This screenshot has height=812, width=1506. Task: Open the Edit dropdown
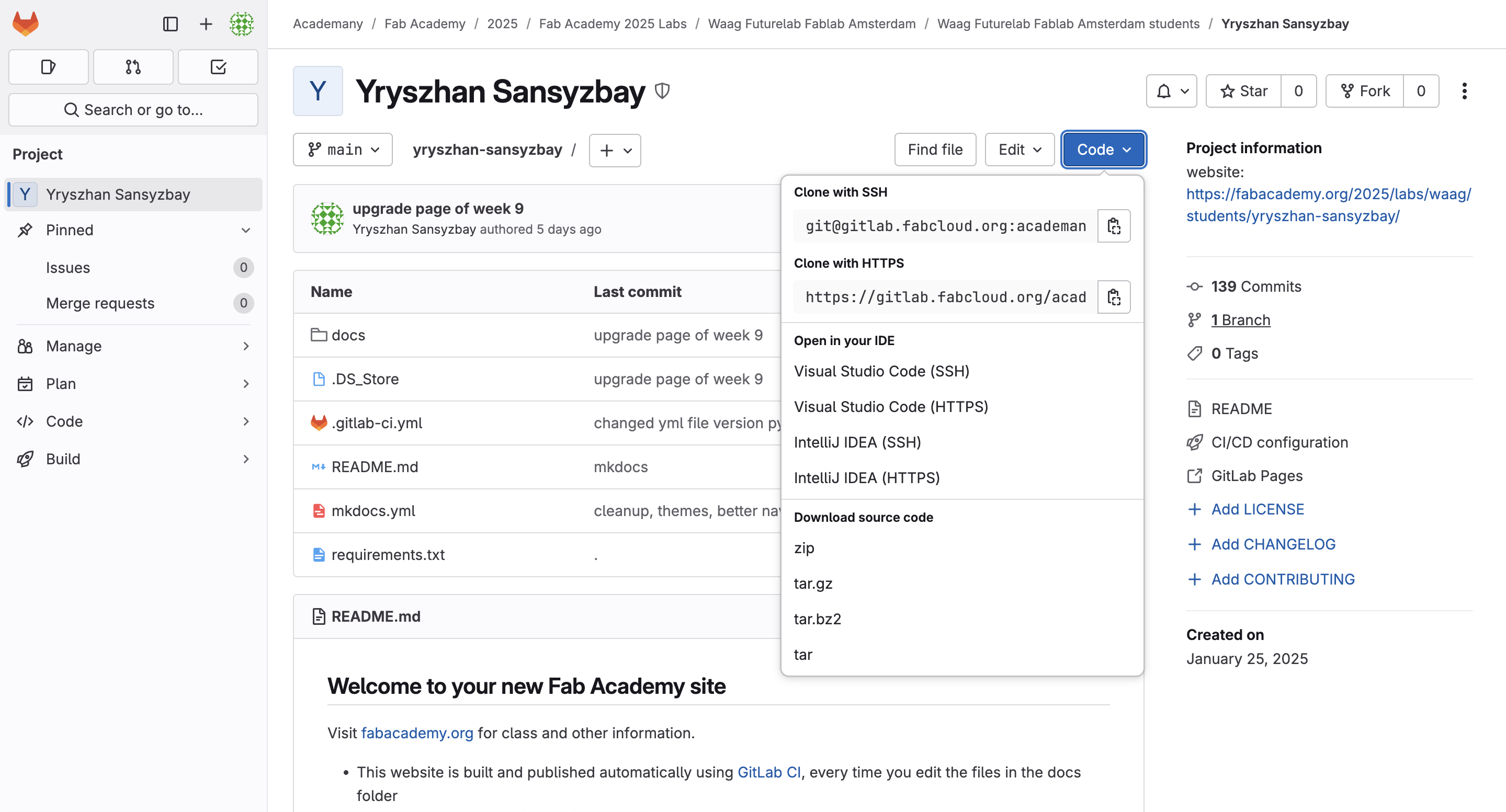pyautogui.click(x=1020, y=150)
